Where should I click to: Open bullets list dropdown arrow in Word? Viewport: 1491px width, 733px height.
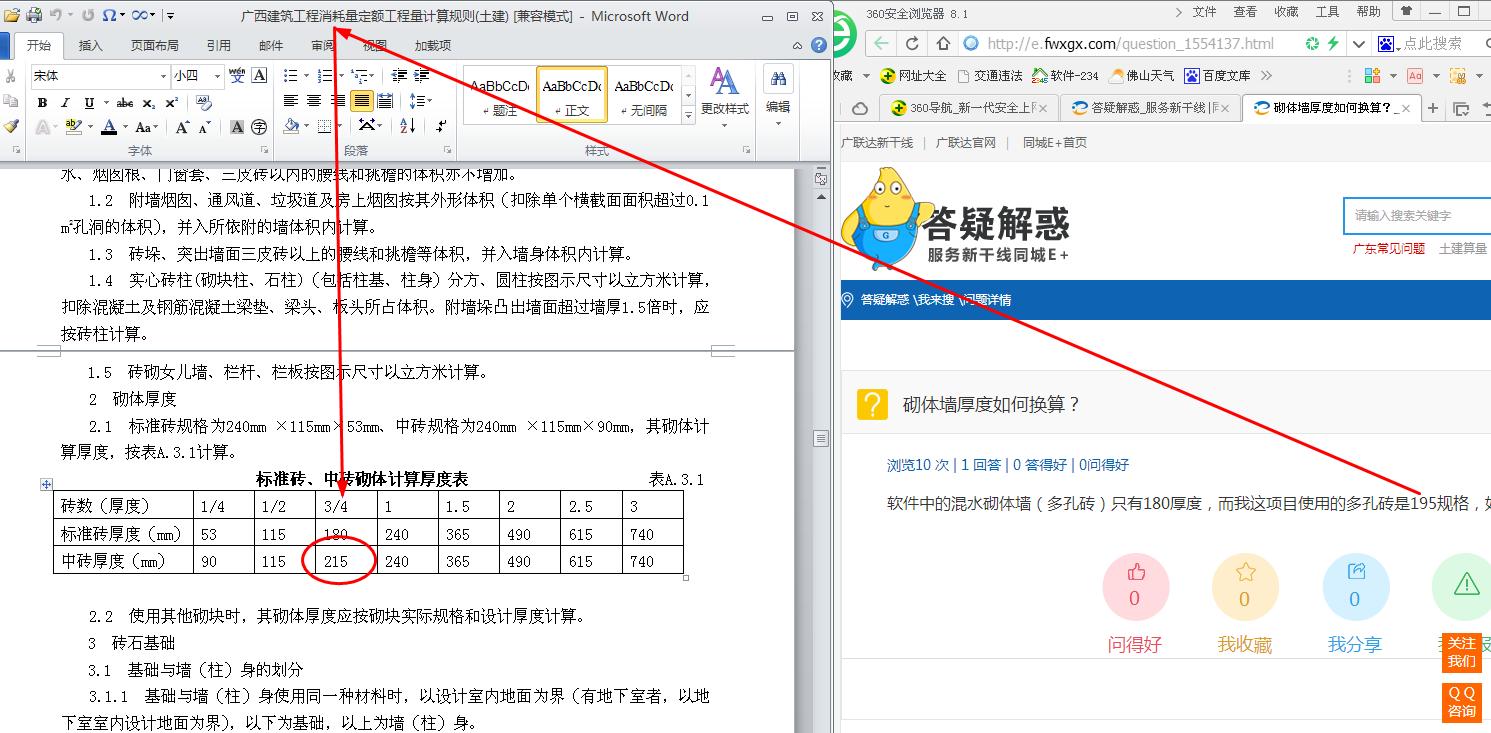coord(305,75)
